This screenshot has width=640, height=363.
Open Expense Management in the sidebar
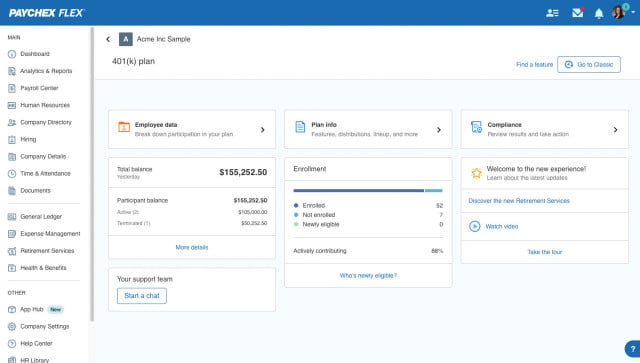[50, 234]
